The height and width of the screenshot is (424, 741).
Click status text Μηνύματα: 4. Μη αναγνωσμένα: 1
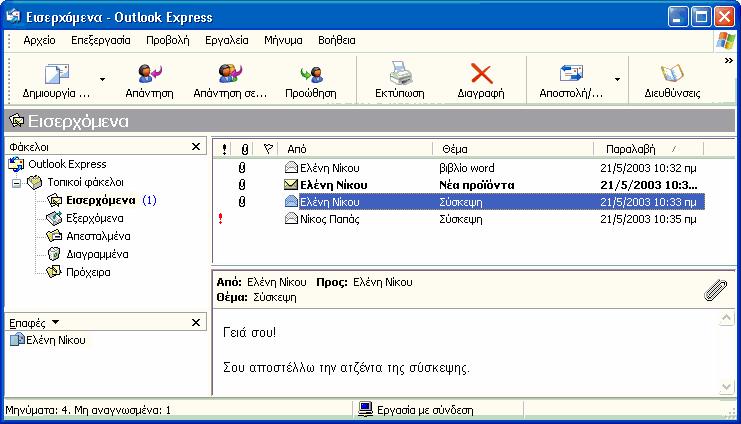pos(88,410)
